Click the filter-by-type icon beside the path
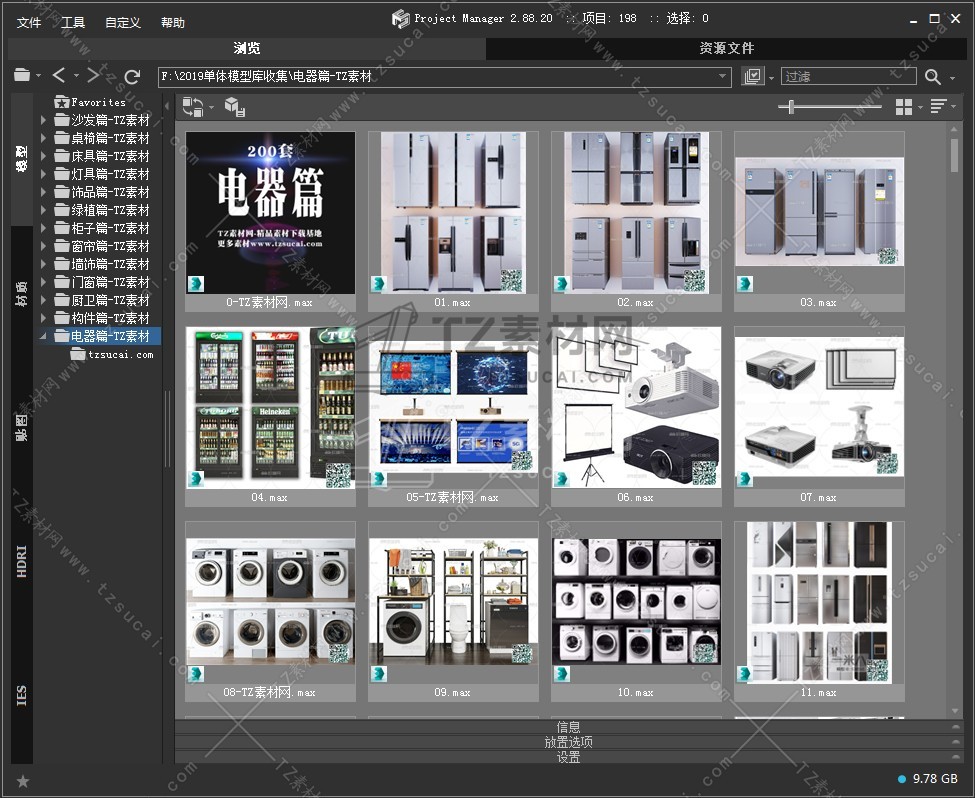This screenshot has height=798, width=975. [753, 77]
